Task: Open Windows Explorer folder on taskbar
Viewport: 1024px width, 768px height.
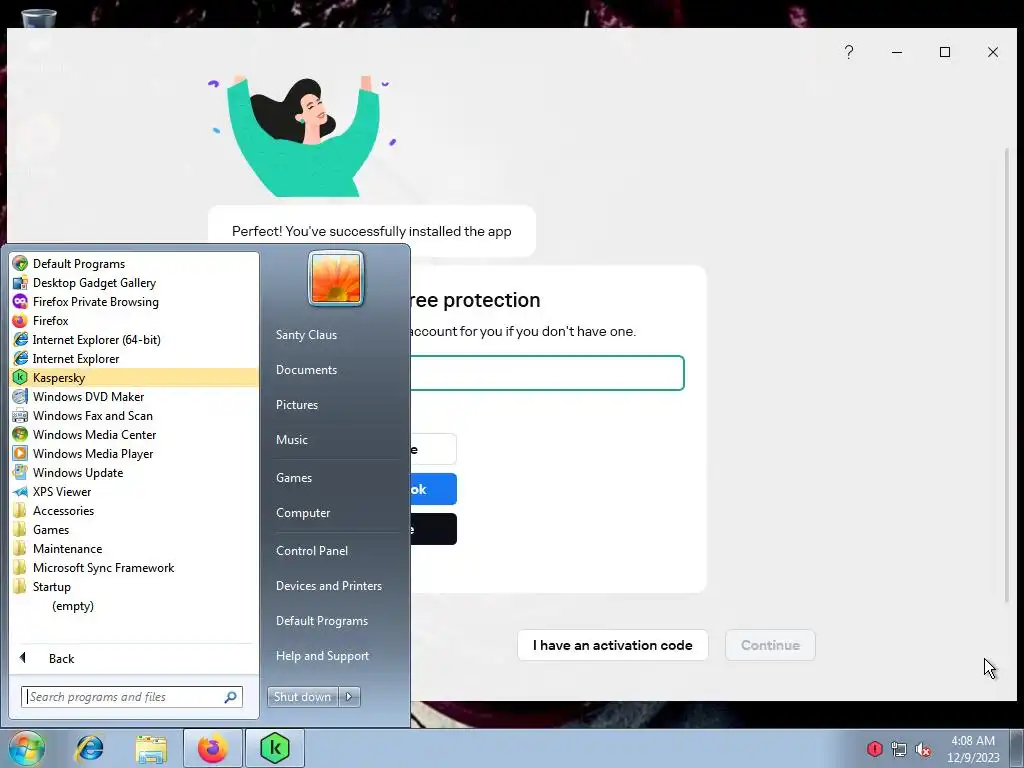Action: point(151,748)
